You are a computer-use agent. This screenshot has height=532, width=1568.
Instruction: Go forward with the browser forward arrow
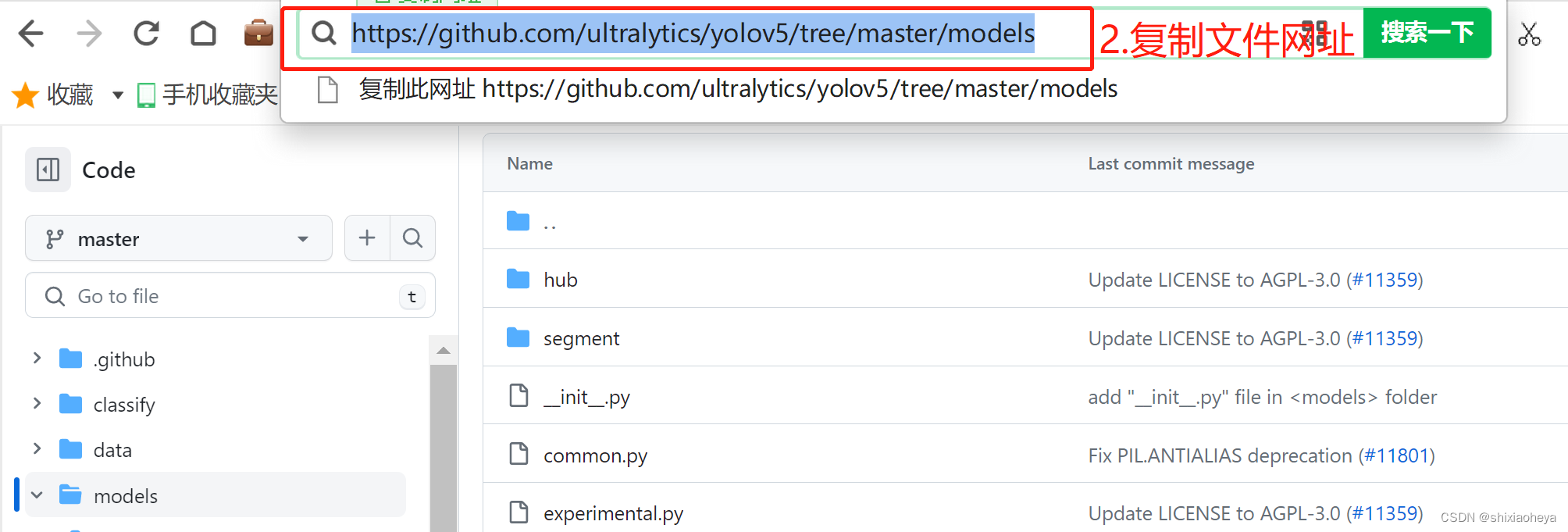(89, 34)
